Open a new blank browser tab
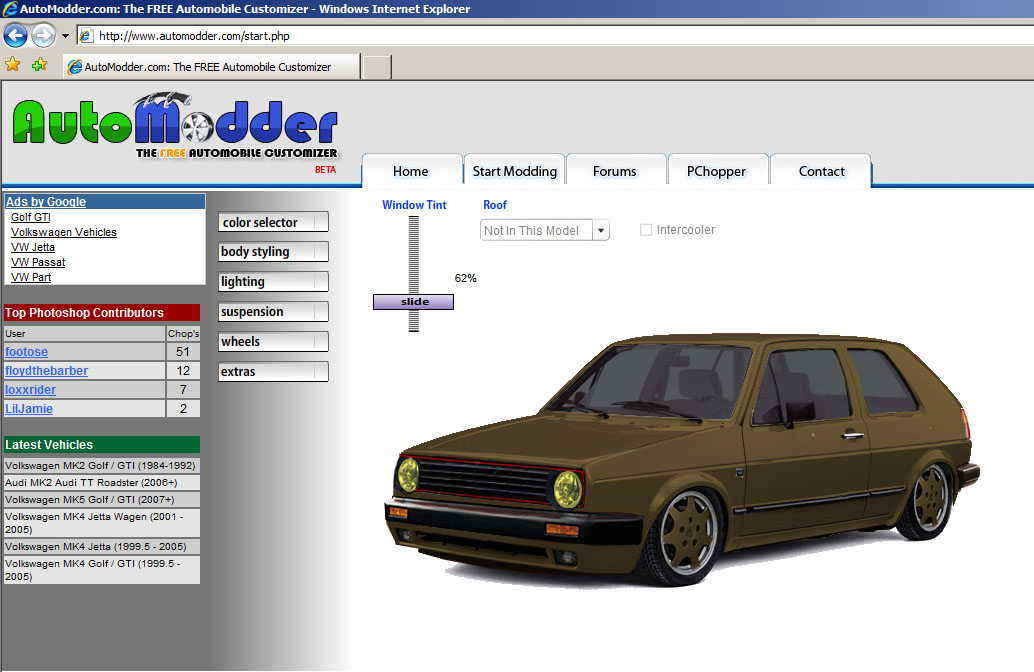Image resolution: width=1034 pixels, height=672 pixels. point(377,67)
